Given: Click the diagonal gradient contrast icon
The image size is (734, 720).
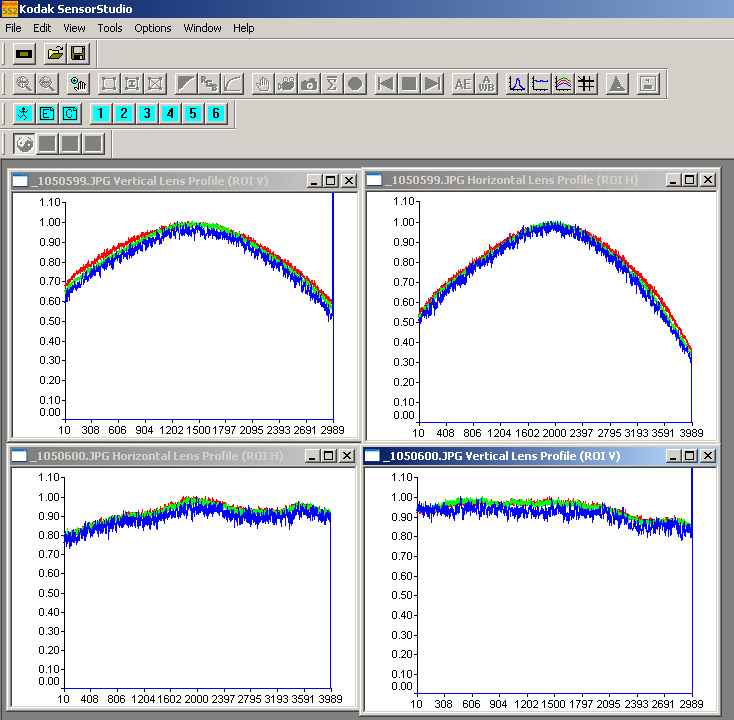Looking at the screenshot, I should pyautogui.click(x=186, y=84).
